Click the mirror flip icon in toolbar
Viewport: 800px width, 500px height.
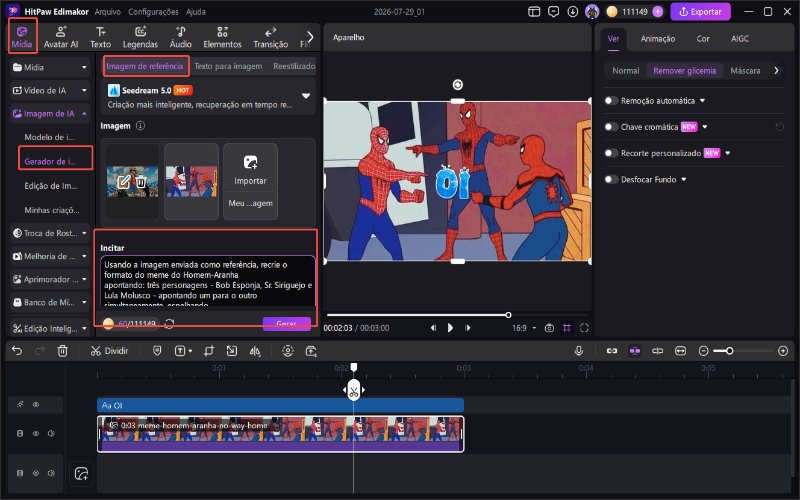pos(255,351)
